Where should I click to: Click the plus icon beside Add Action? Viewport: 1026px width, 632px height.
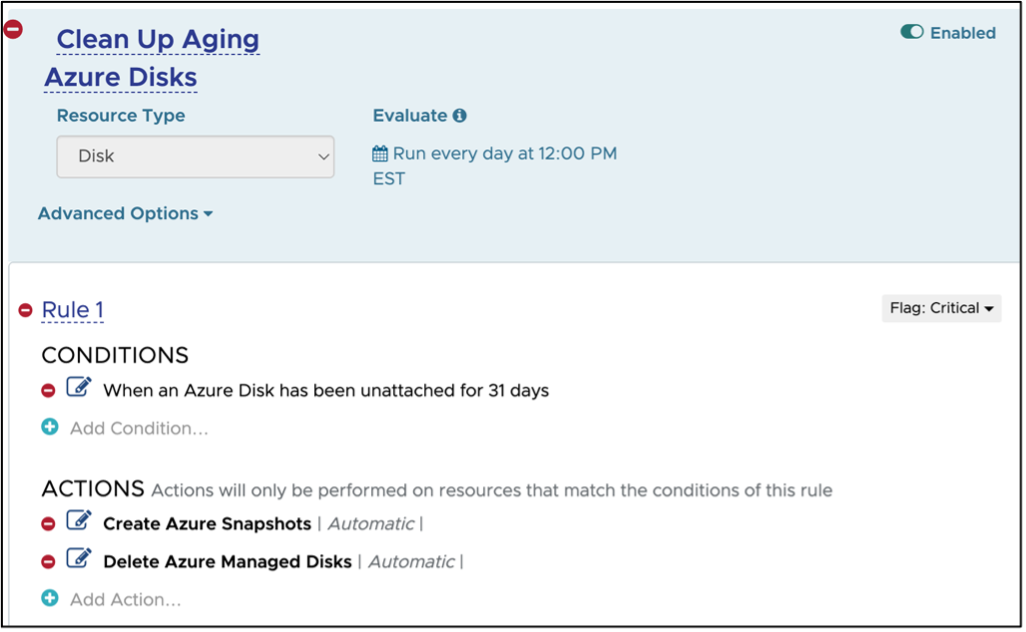(49, 599)
